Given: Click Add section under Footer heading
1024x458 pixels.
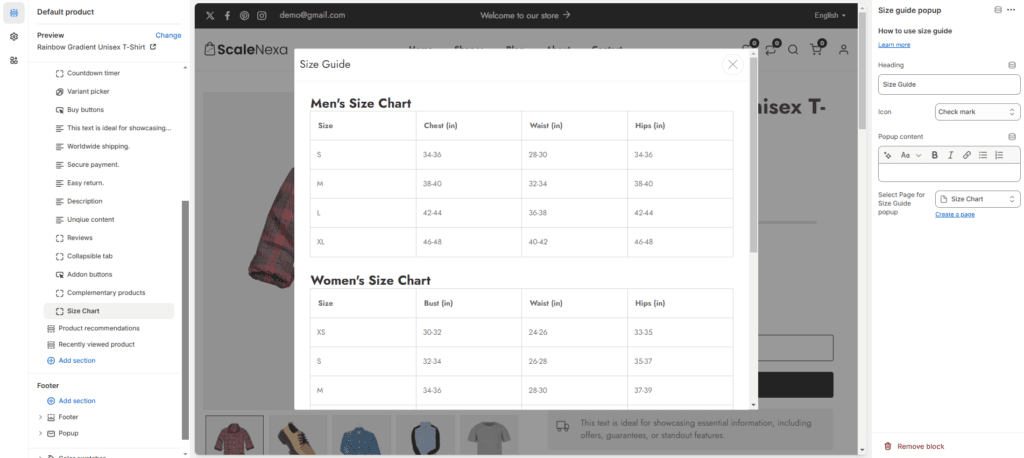Looking at the screenshot, I should [x=71, y=401].
